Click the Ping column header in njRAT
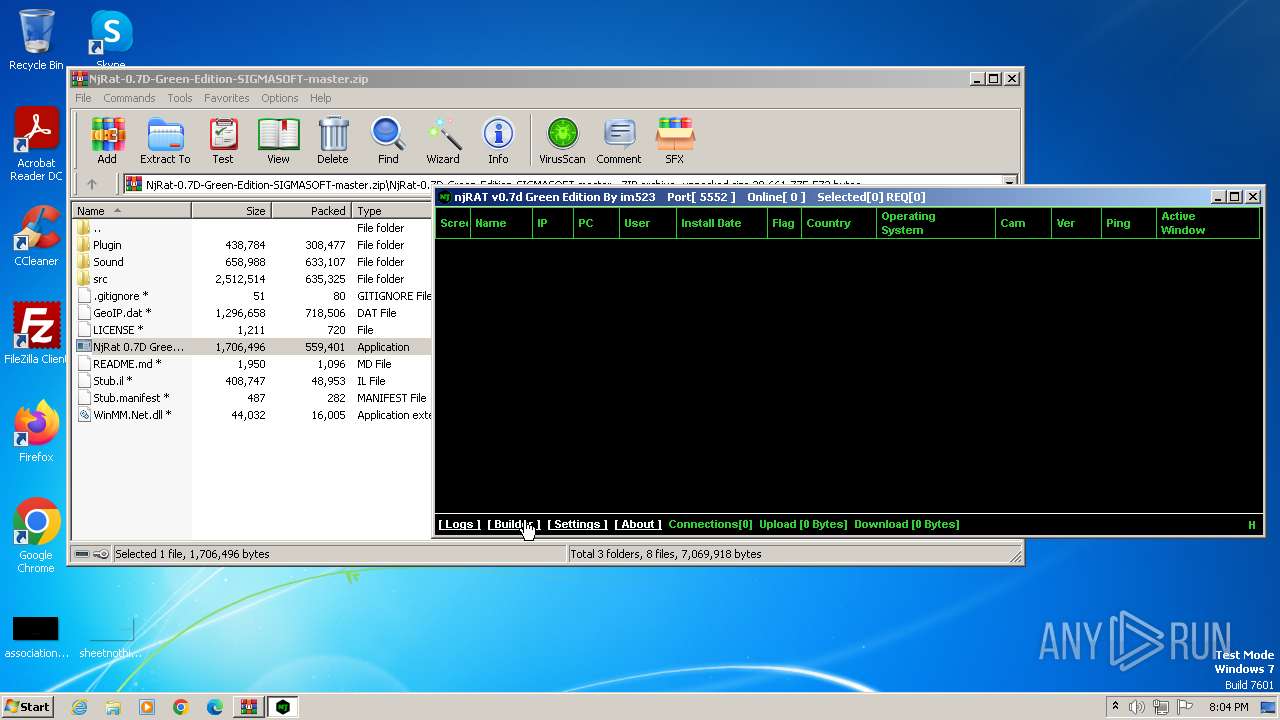1280x720 pixels. [x=1128, y=223]
